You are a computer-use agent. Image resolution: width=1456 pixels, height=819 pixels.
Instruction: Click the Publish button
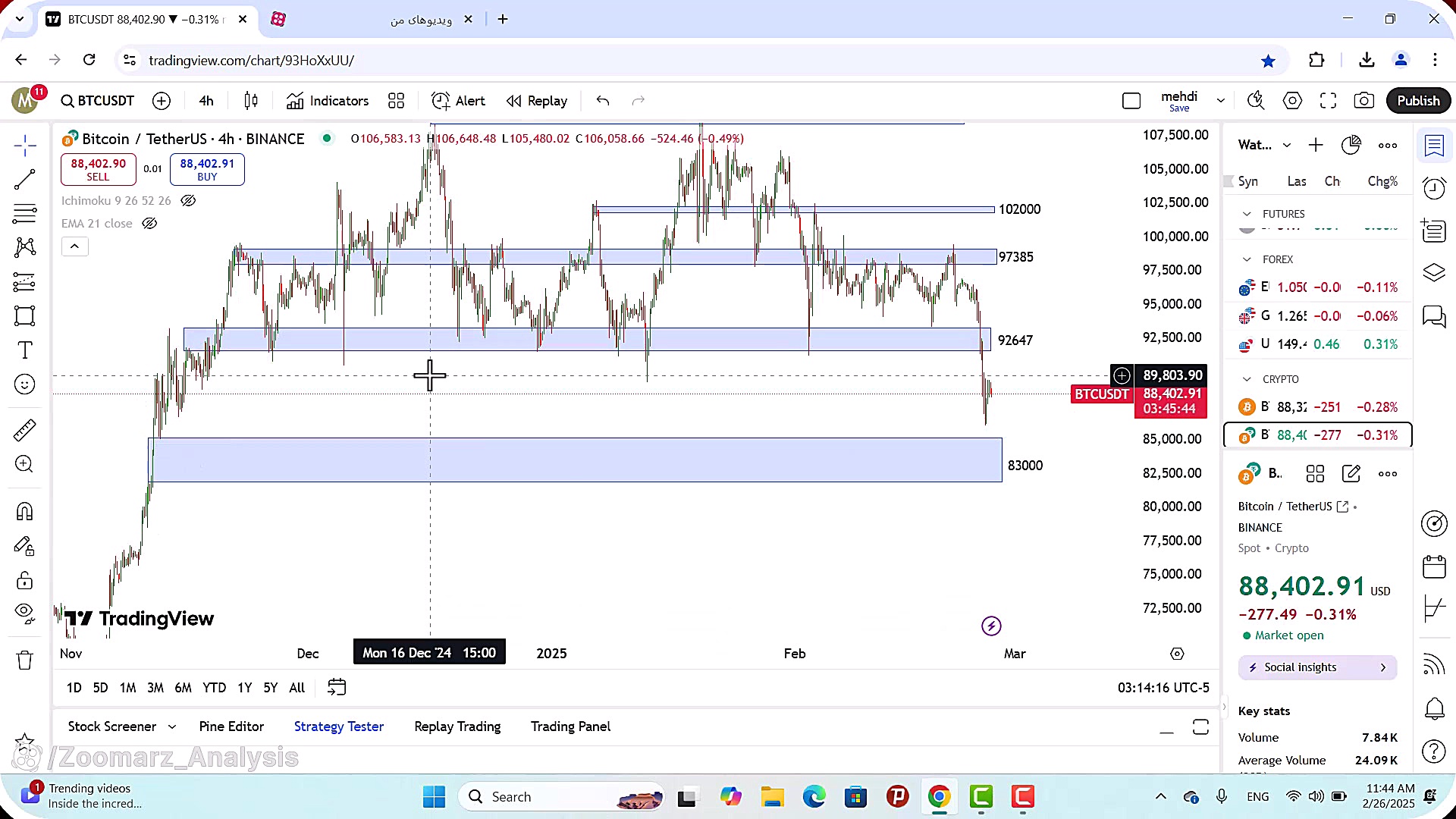(x=1418, y=101)
